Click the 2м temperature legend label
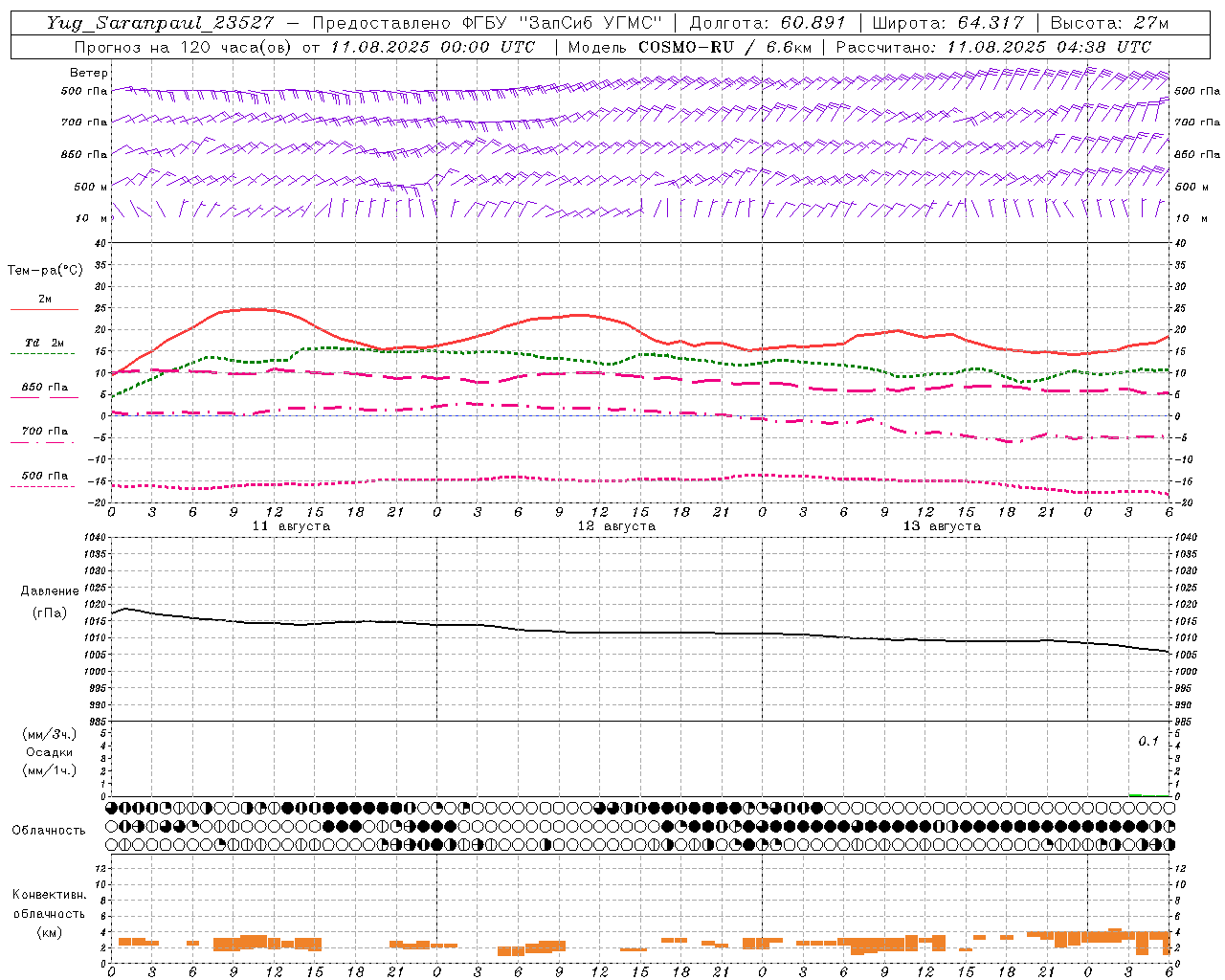This screenshot has width=1225, height=980. pyautogui.click(x=45, y=299)
